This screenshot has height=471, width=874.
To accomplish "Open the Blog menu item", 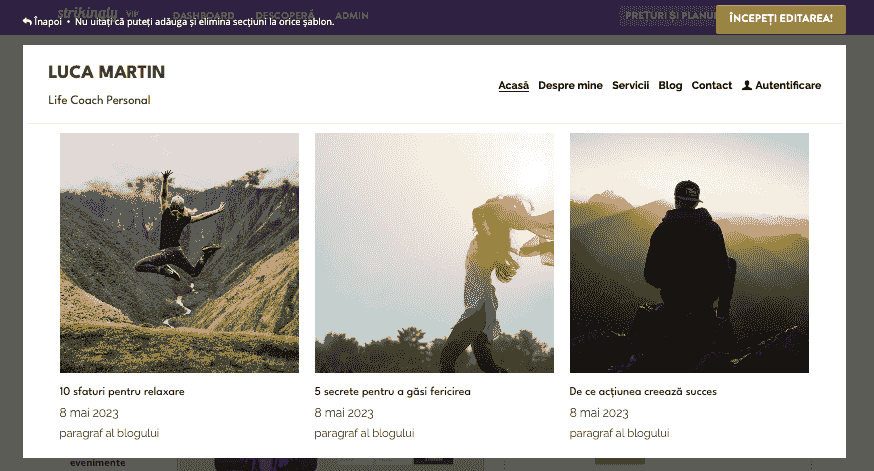I will coord(670,85).
